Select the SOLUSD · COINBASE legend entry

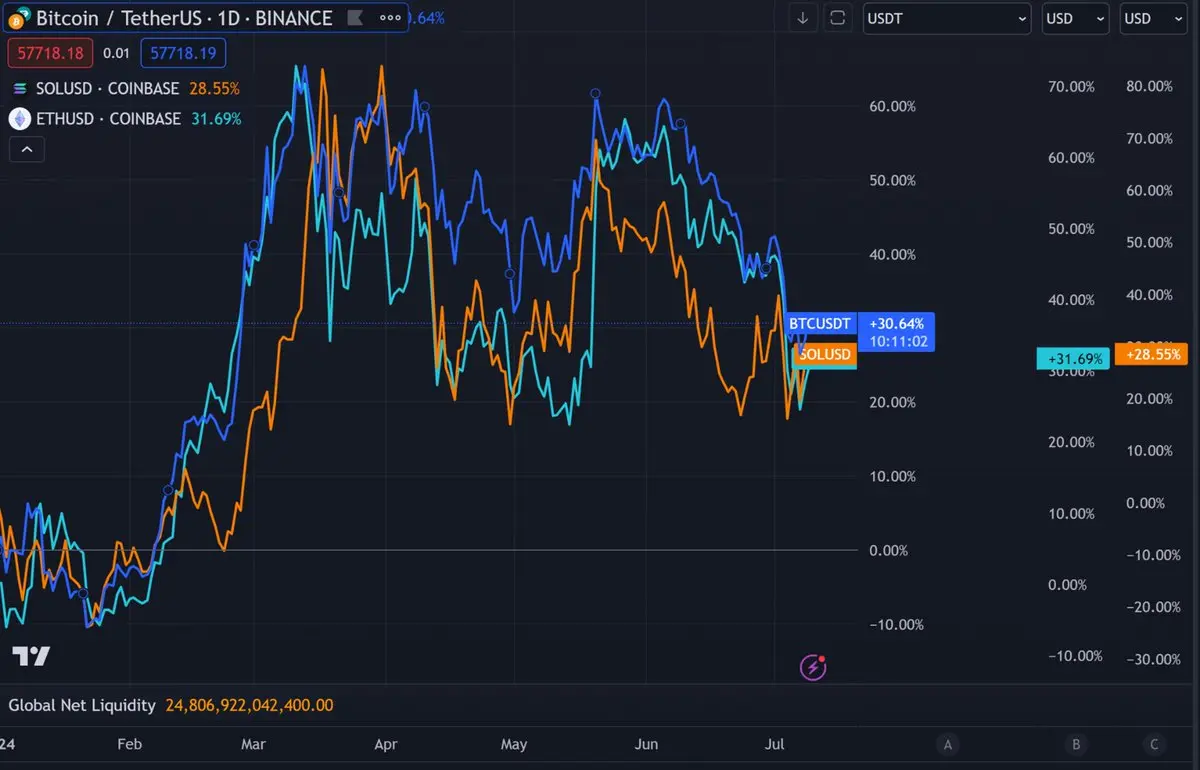tap(109, 88)
